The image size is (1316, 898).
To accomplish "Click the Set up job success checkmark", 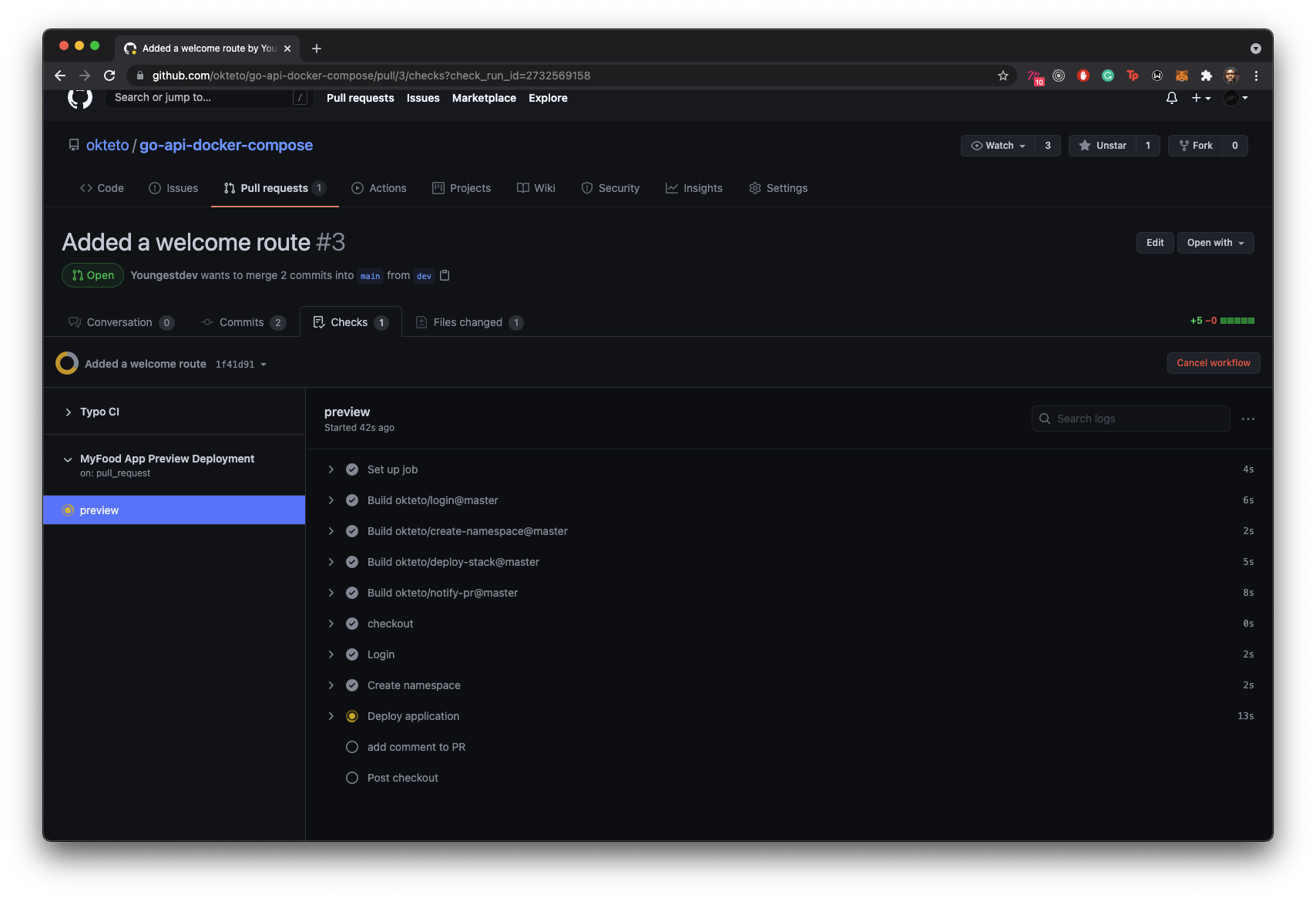I will point(352,469).
